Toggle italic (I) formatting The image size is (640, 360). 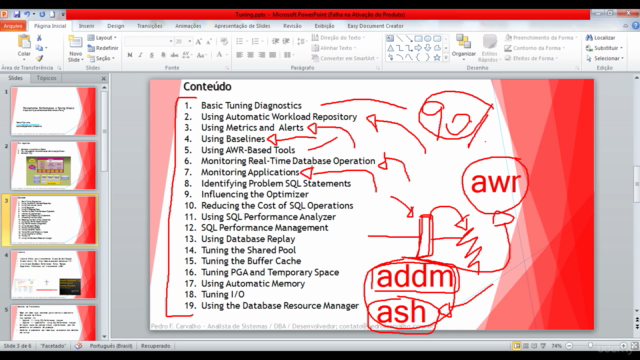click(140, 55)
